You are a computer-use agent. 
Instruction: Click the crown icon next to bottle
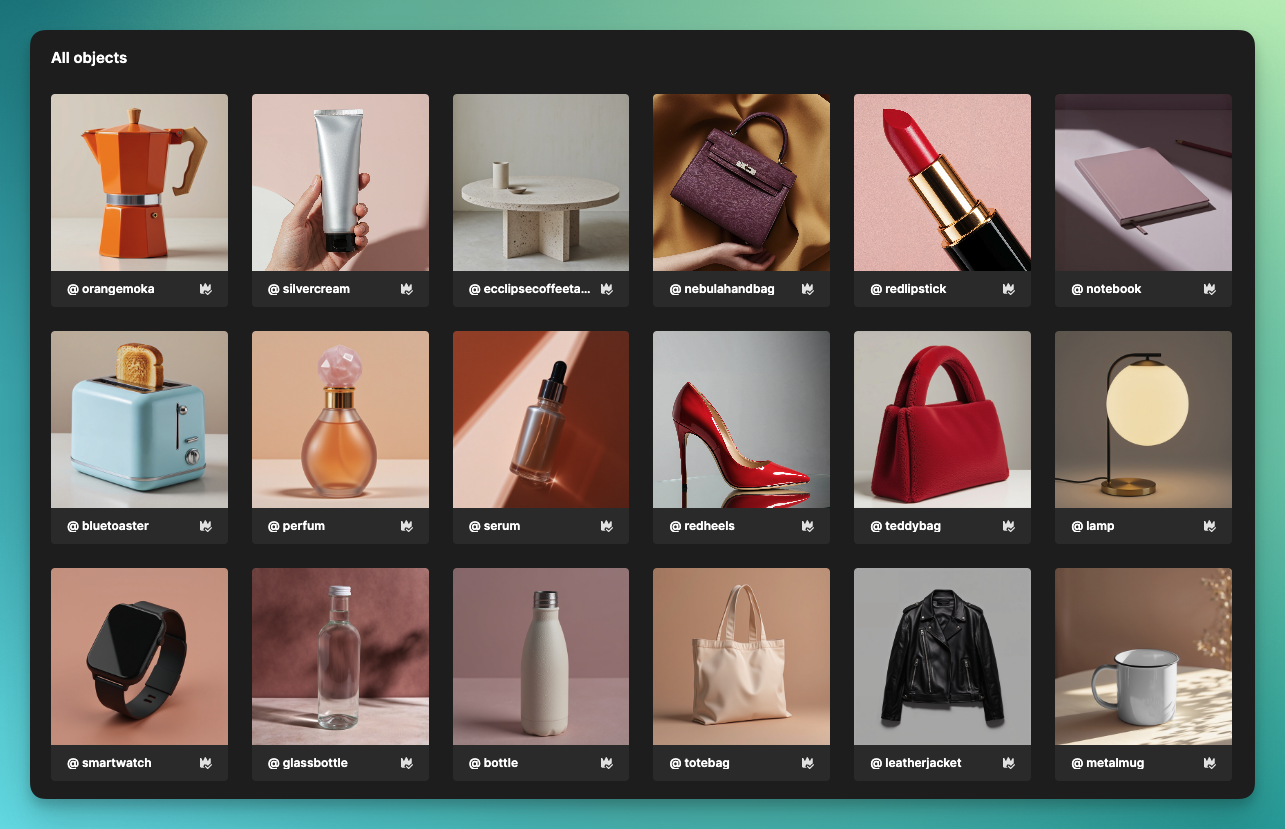pos(607,763)
